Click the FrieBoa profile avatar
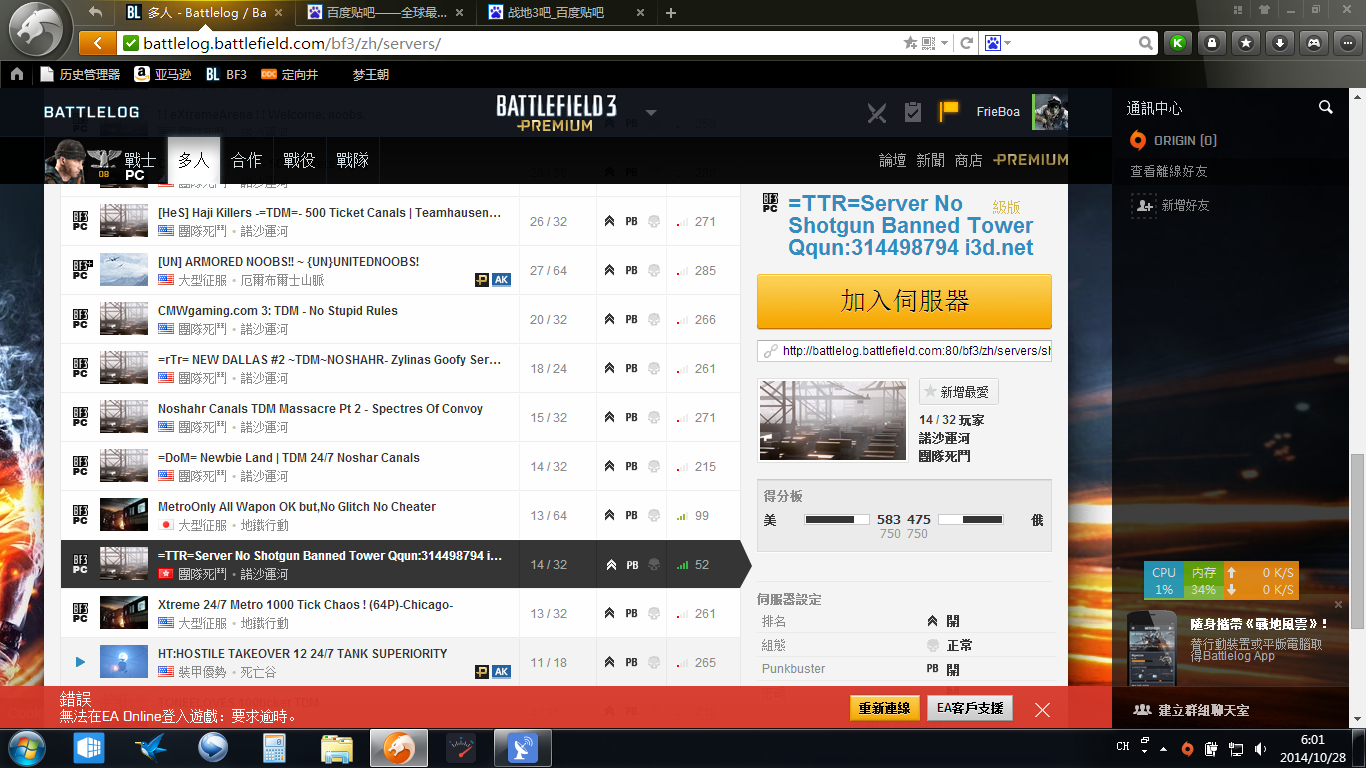Screen dimensions: 1366x768 tap(1050, 112)
